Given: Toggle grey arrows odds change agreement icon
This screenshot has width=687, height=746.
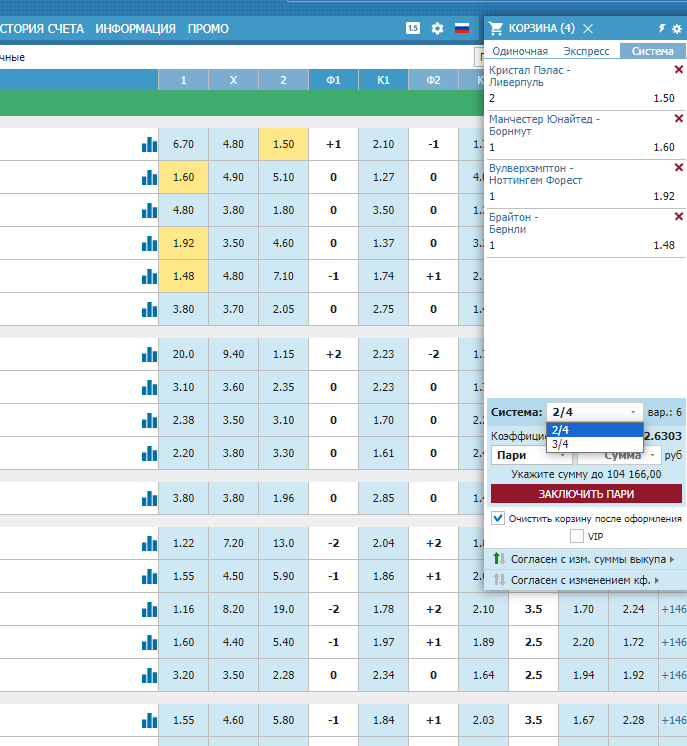Looking at the screenshot, I should click(x=499, y=579).
